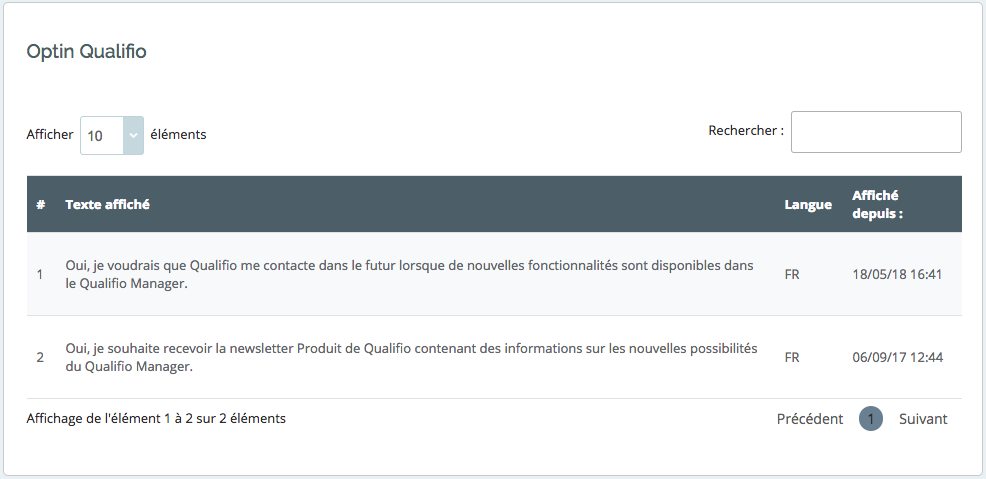The image size is (986, 479).
Task: Select page 1 in pagination
Action: (871, 419)
